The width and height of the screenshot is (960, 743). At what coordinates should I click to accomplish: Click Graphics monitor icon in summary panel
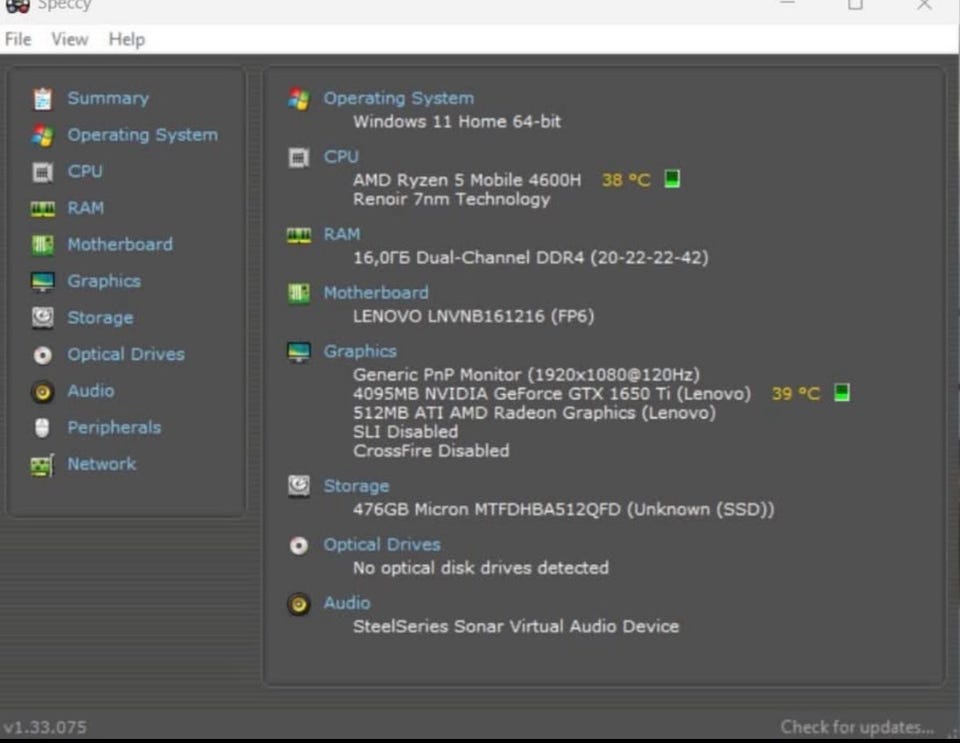point(299,353)
